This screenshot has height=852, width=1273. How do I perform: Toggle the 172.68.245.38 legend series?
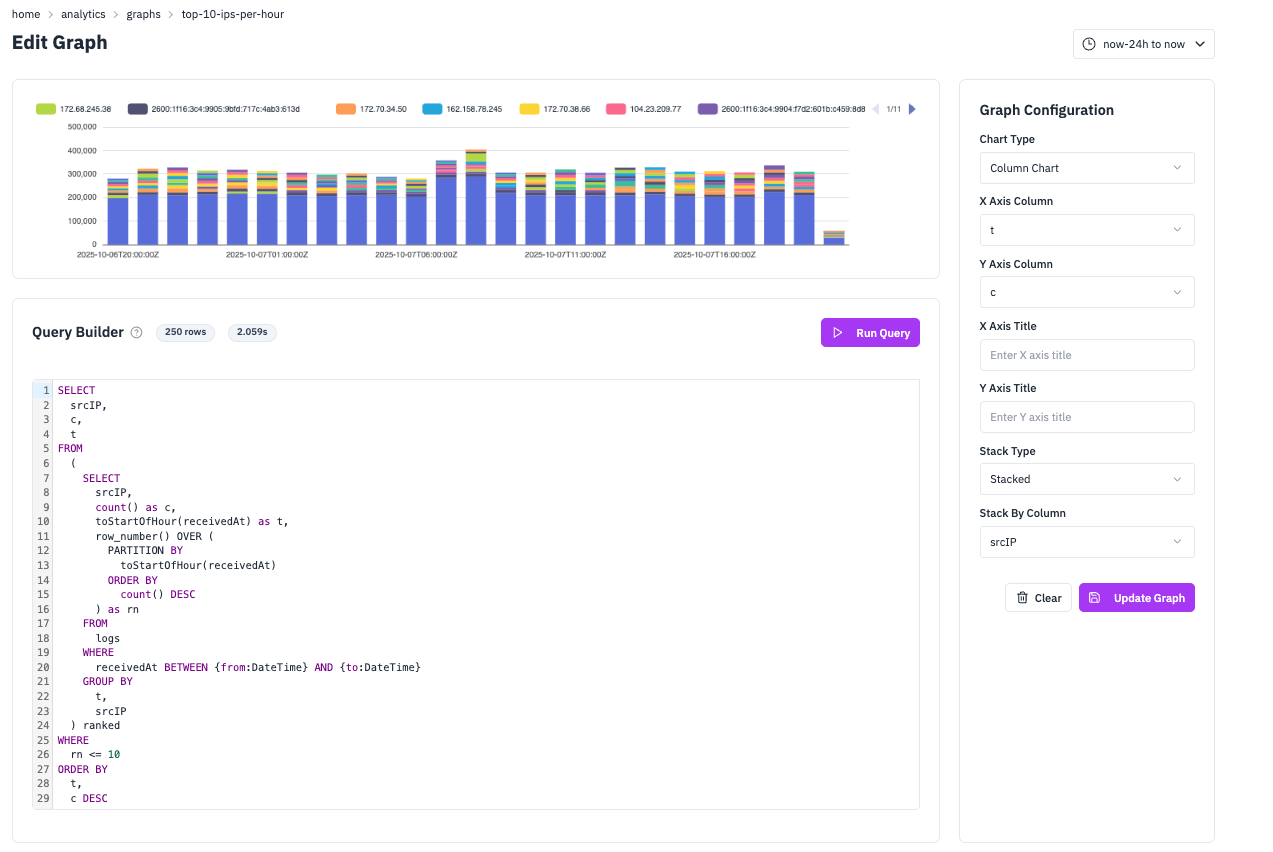coord(85,109)
